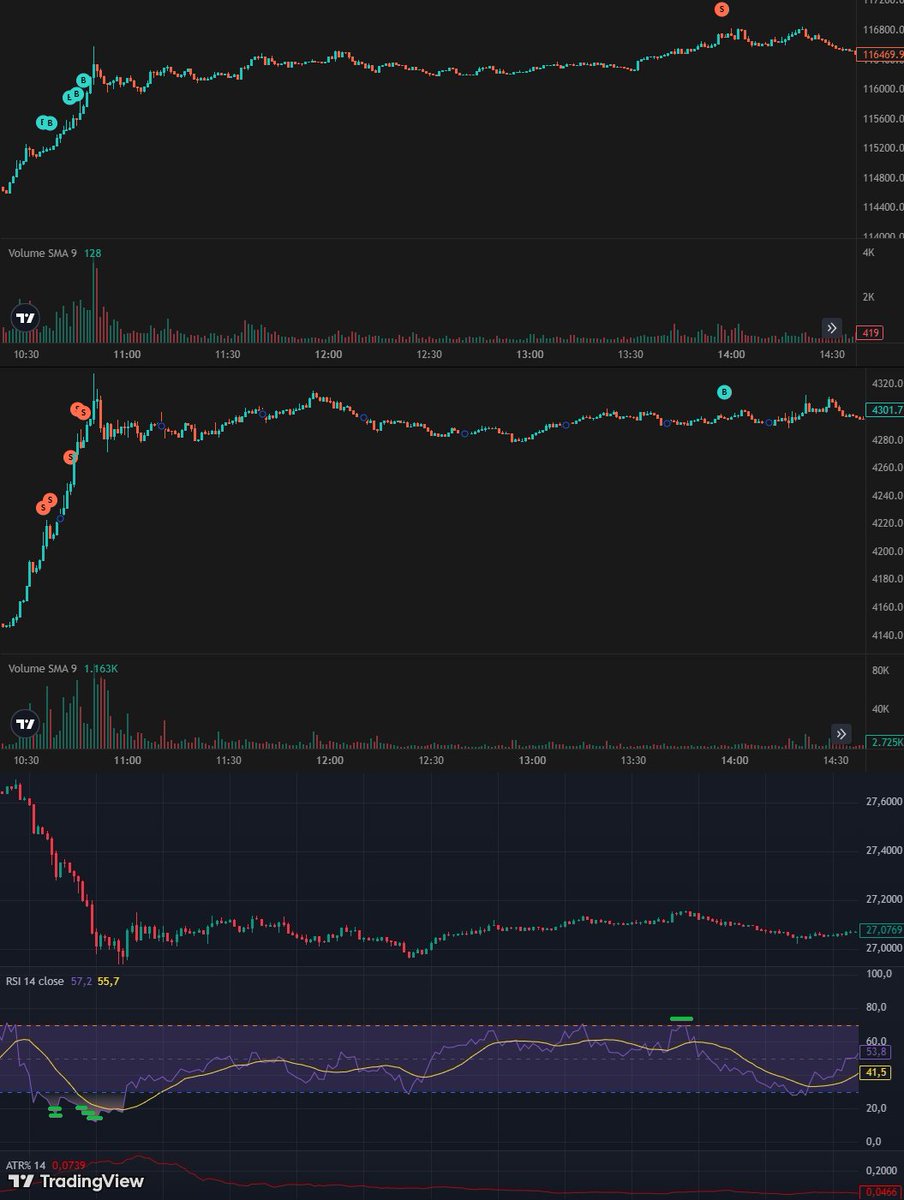This screenshot has width=904, height=1200.
Task: Select the green divergence bar above the RSI peak
Action: point(682,1018)
